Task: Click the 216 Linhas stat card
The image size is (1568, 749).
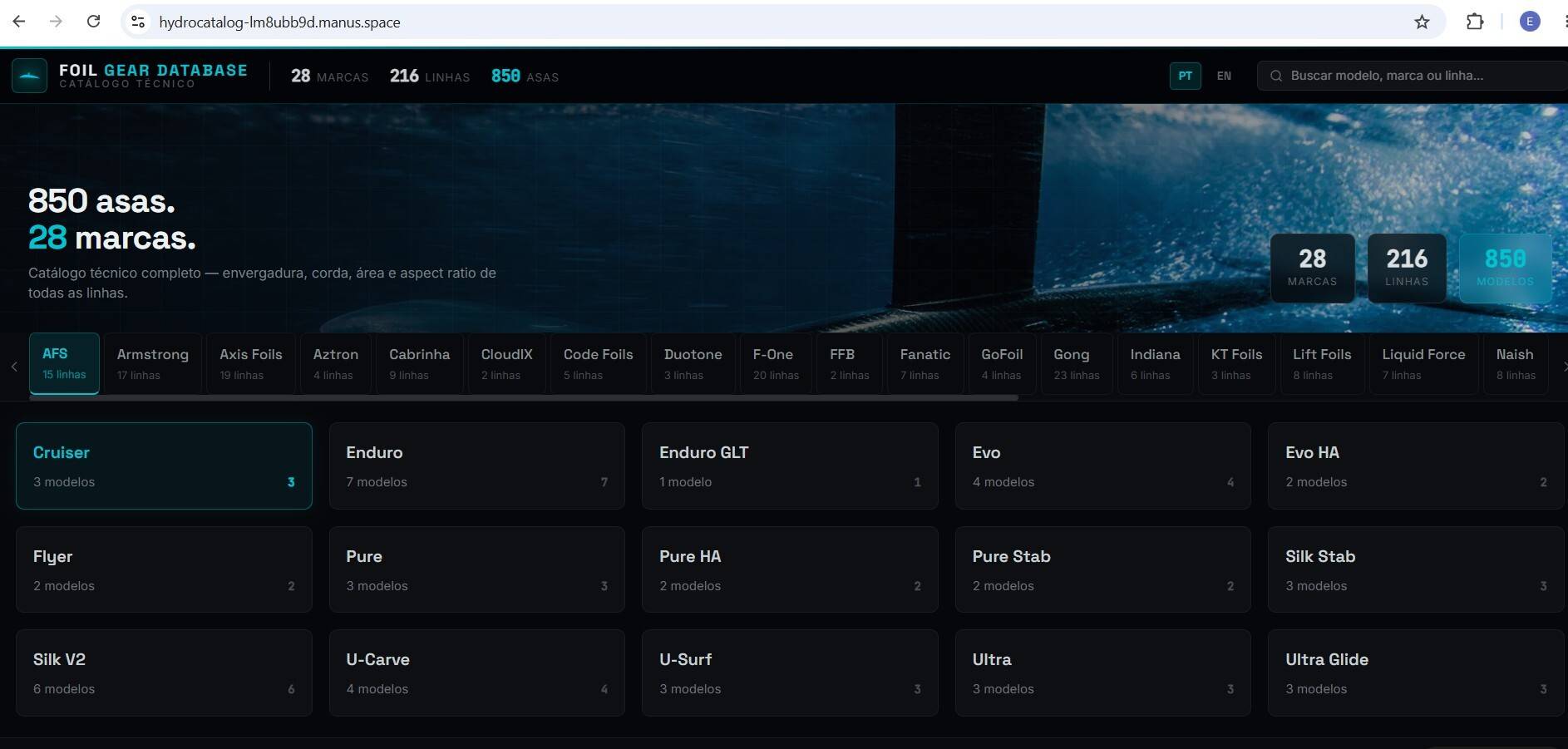Action: (x=1407, y=268)
